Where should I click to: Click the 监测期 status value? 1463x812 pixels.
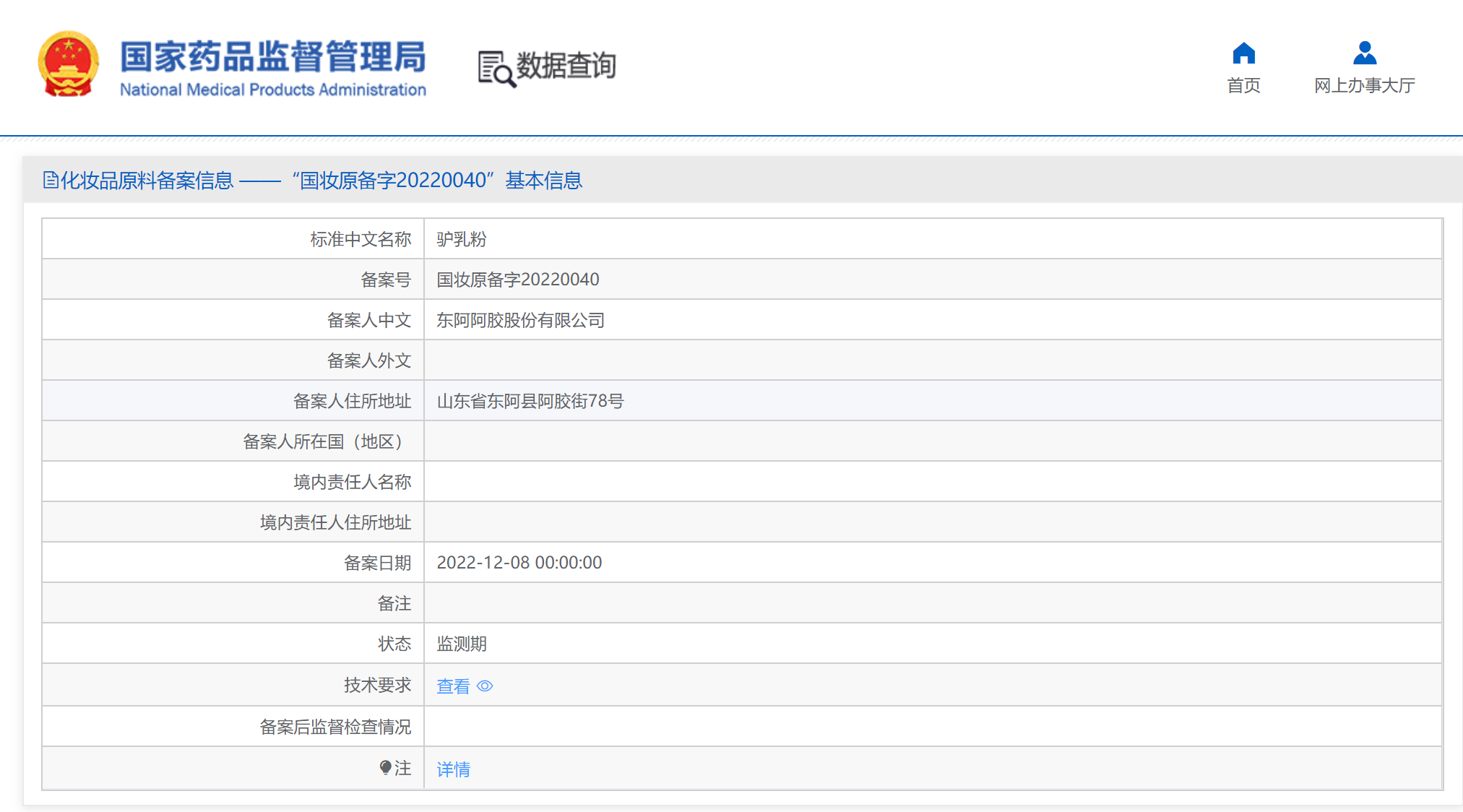(x=462, y=644)
